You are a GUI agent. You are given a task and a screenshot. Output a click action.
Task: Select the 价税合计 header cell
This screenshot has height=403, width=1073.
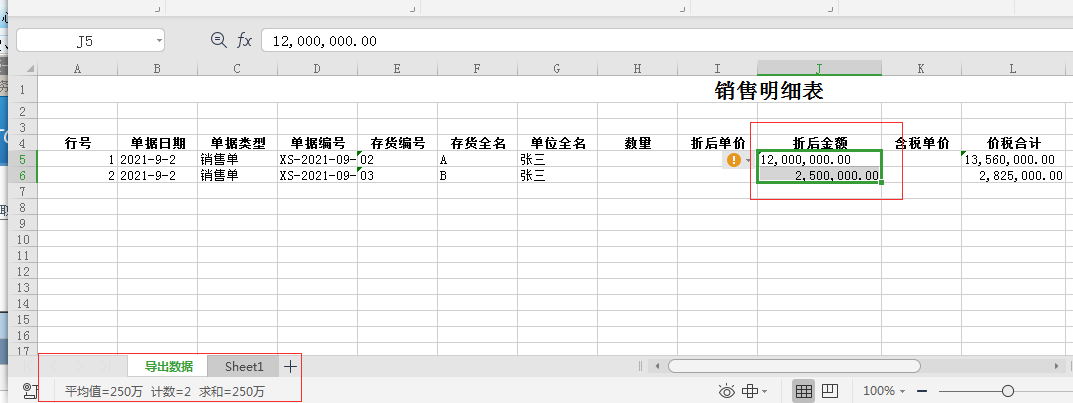(1013, 144)
